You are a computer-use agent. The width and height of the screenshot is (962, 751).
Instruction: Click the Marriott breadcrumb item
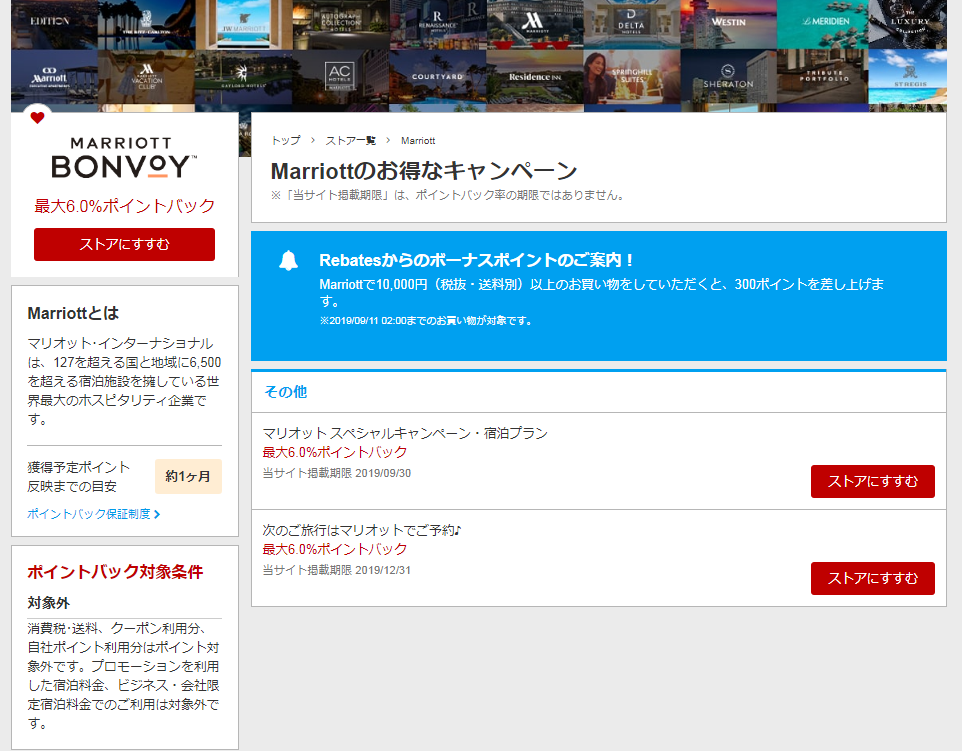click(418, 141)
